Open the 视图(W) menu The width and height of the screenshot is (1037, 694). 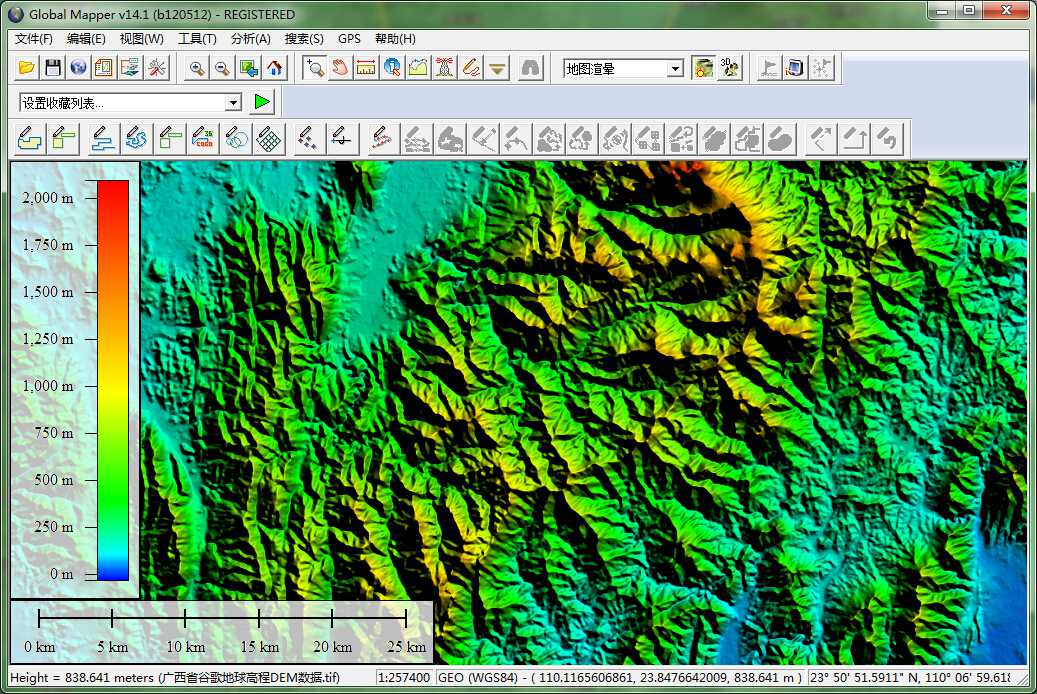(x=142, y=39)
